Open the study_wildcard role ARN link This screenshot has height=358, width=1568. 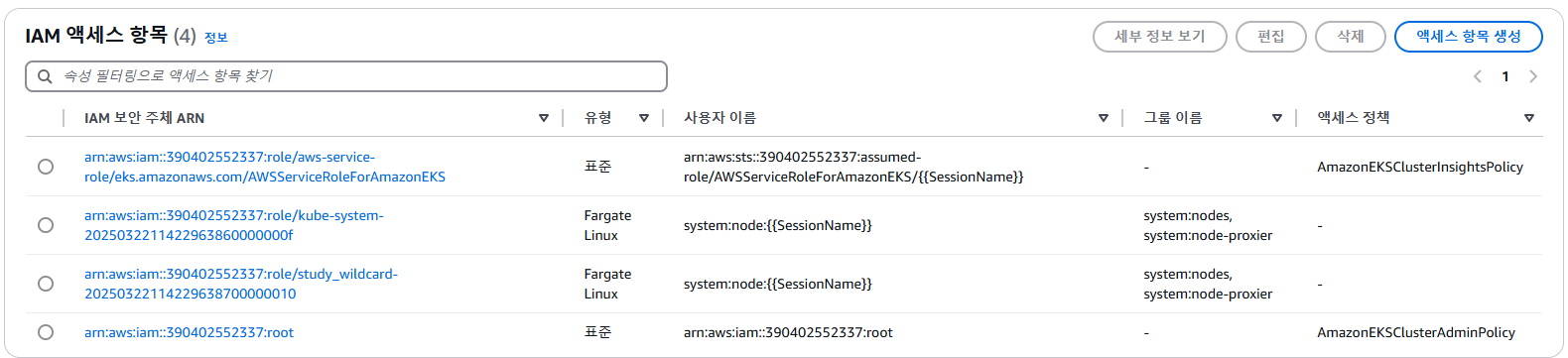pyautogui.click(x=241, y=284)
